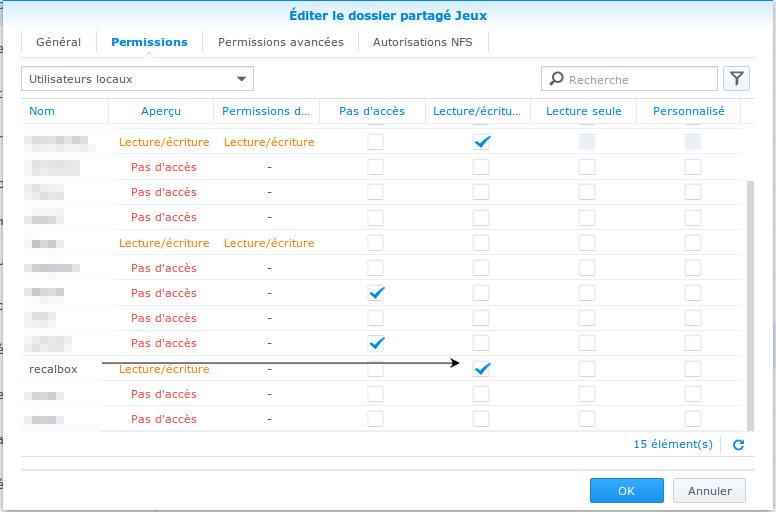
Task: Open the Autorisations NFS tab
Action: (423, 42)
